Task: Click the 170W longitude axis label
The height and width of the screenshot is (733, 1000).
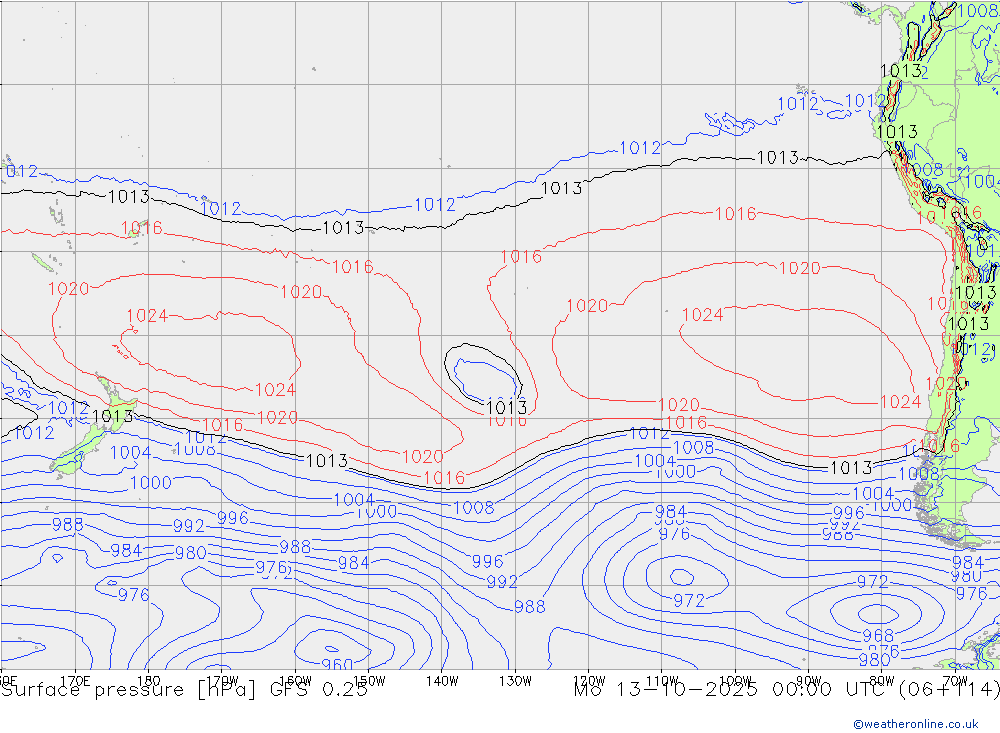Action: coord(222,681)
